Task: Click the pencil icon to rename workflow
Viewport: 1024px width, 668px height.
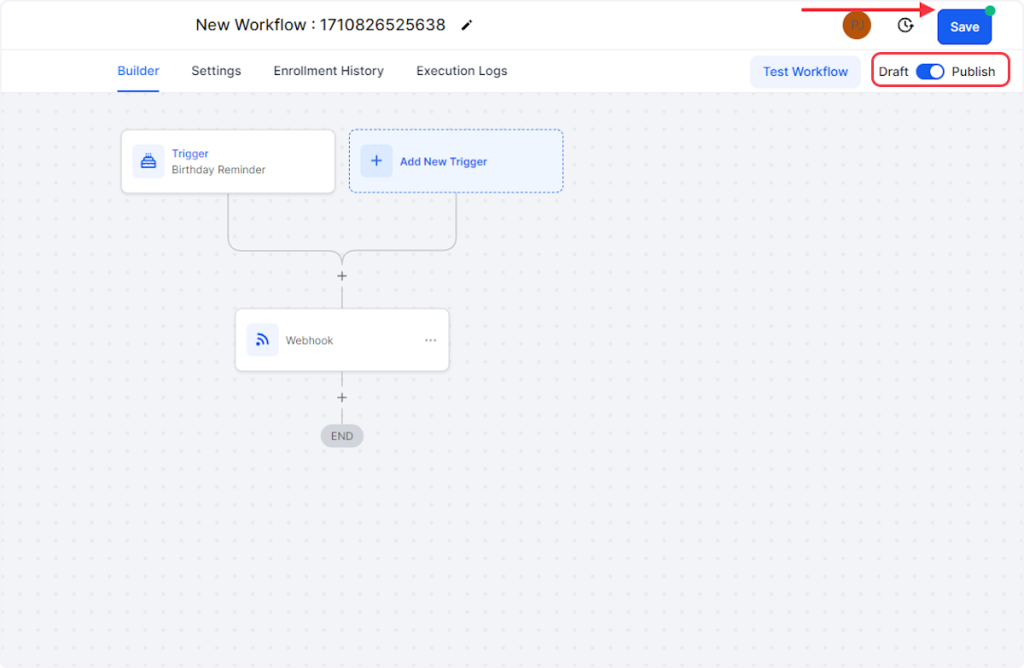Action: click(467, 25)
